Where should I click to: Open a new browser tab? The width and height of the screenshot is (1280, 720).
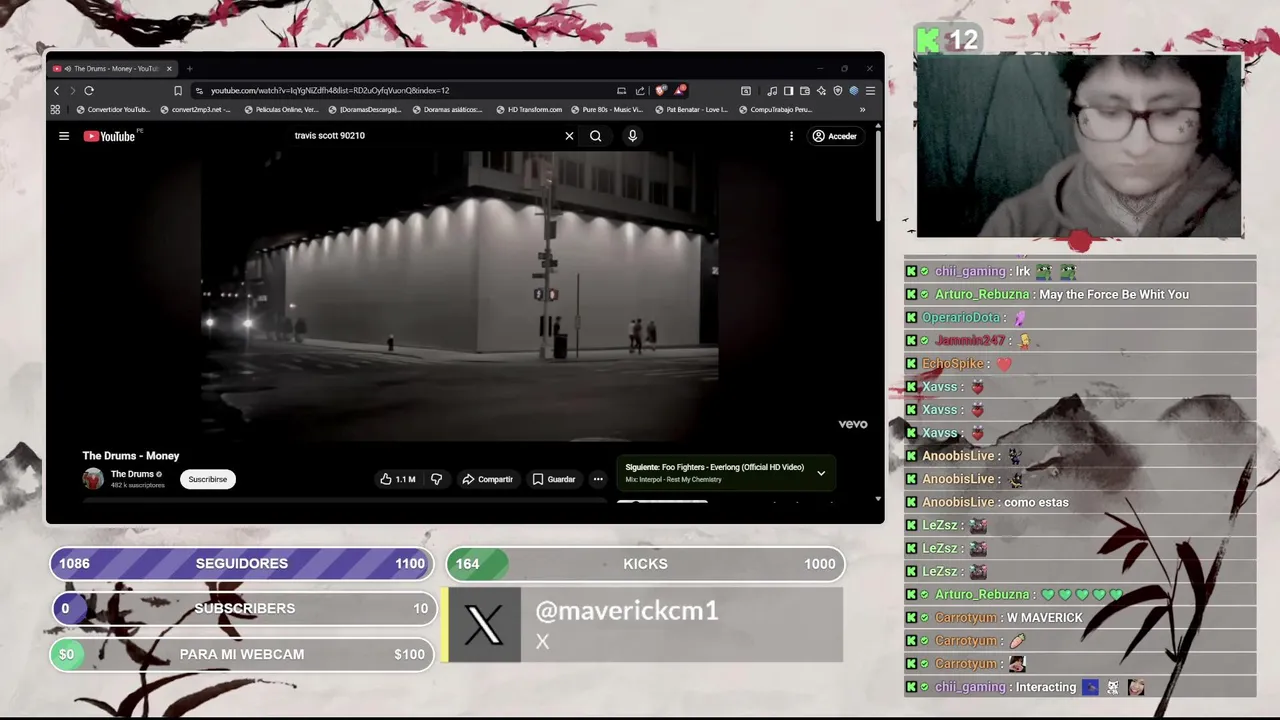click(x=189, y=69)
